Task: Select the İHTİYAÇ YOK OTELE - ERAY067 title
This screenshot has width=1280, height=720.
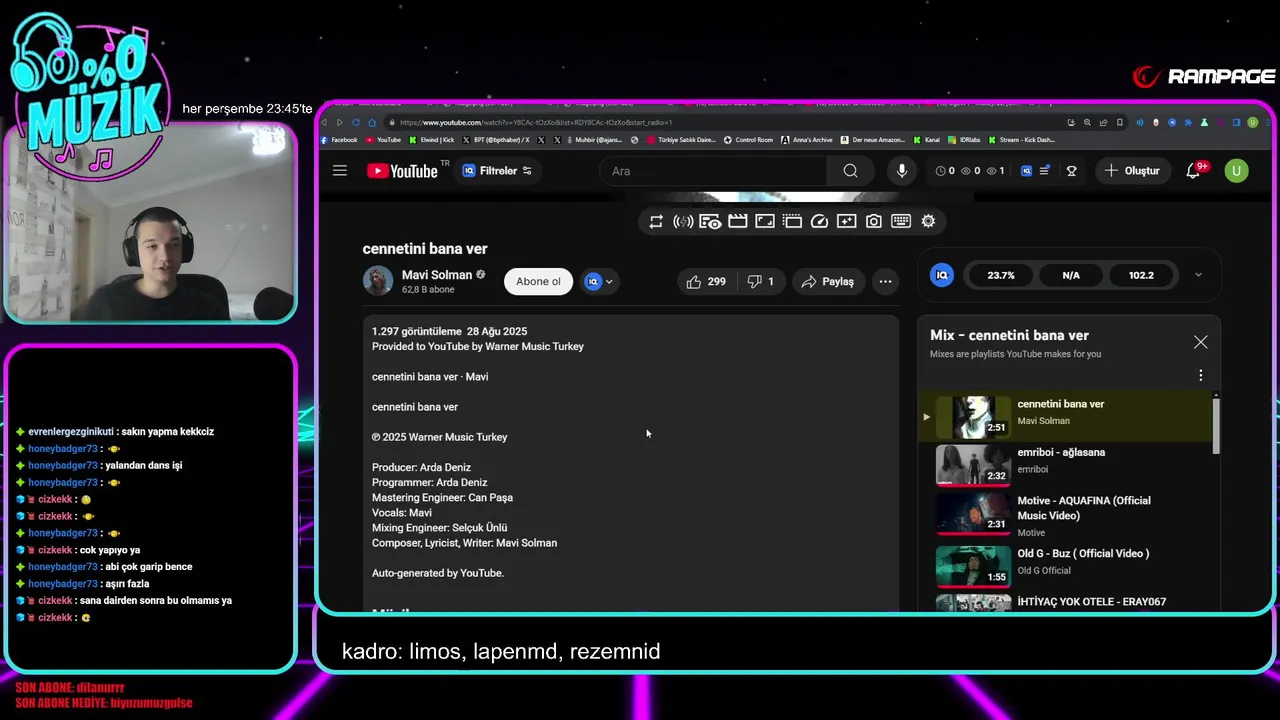Action: (x=1091, y=602)
